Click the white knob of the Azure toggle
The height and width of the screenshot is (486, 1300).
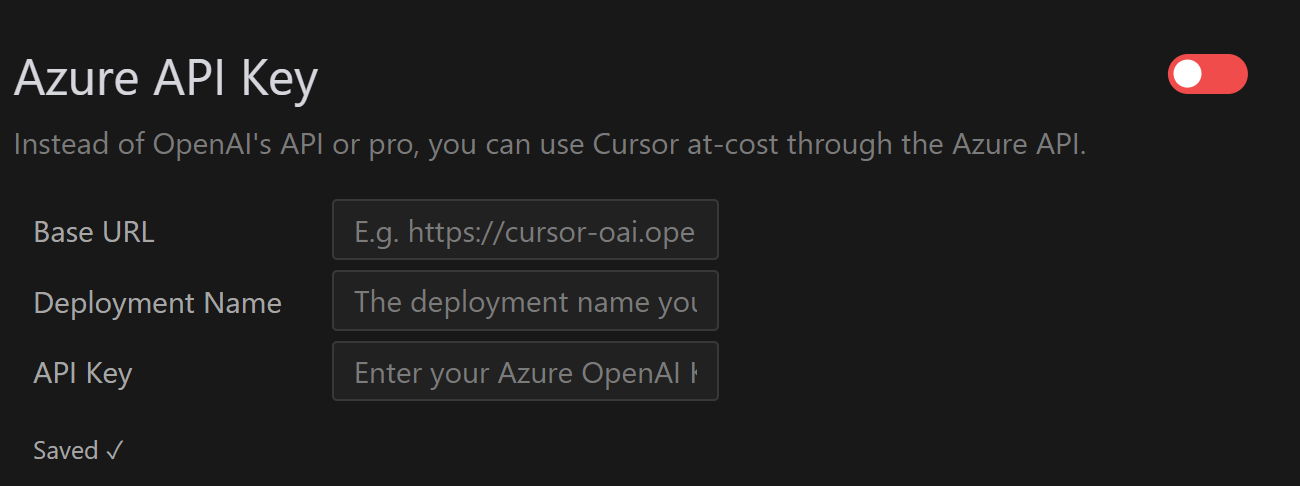click(1188, 74)
